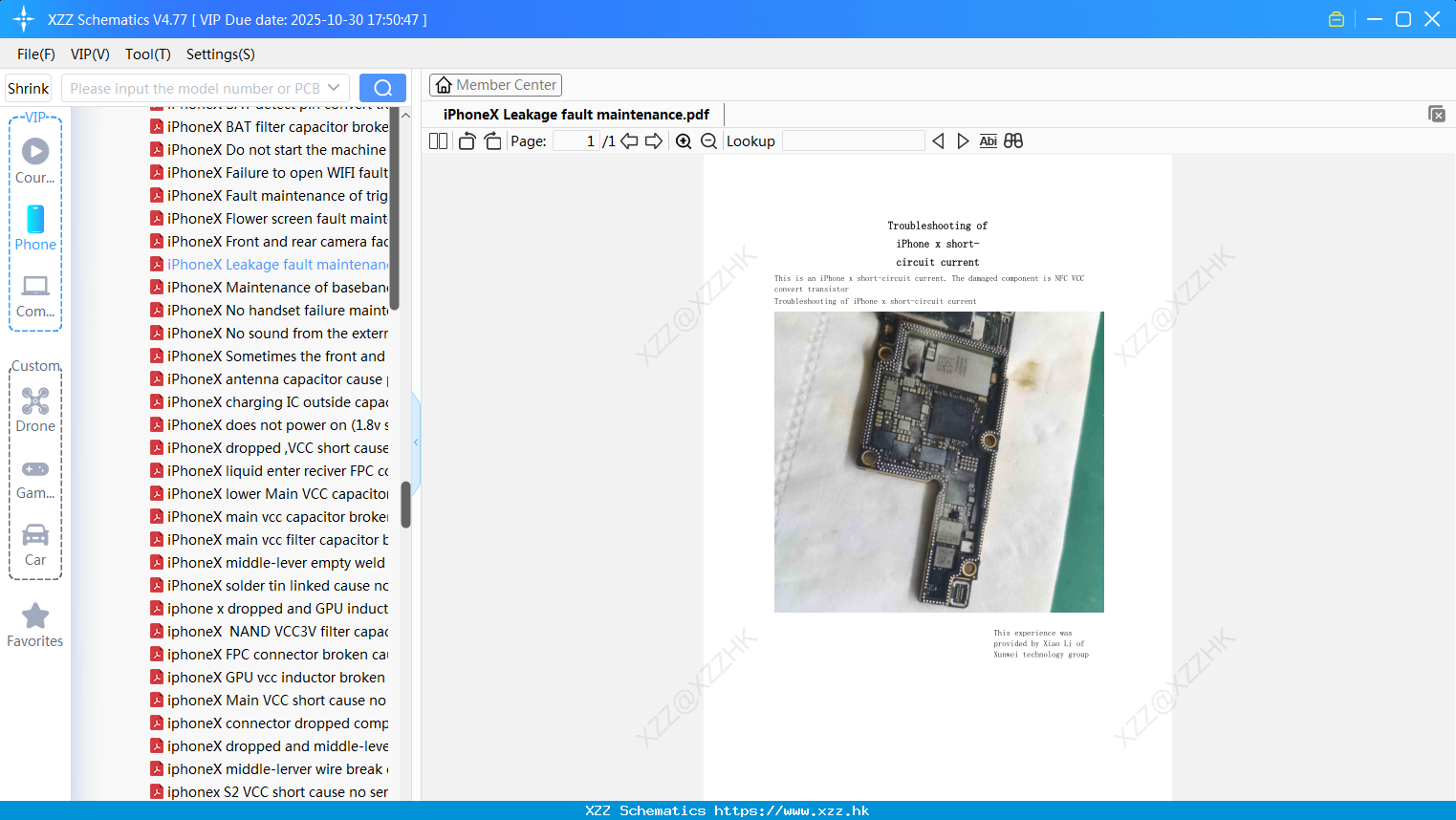The image size is (1456, 820).
Task: Open the Settings(S) menu
Action: point(221,54)
